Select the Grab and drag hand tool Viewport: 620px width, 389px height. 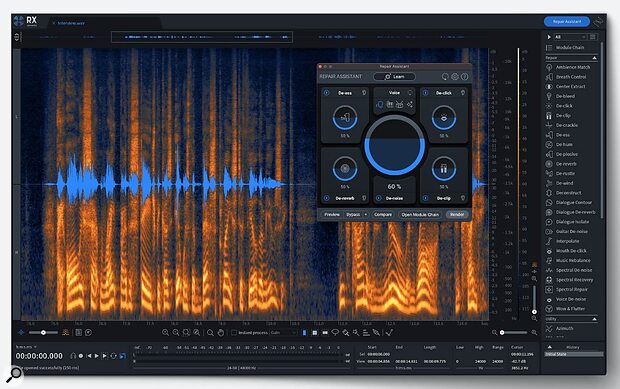tap(221, 332)
